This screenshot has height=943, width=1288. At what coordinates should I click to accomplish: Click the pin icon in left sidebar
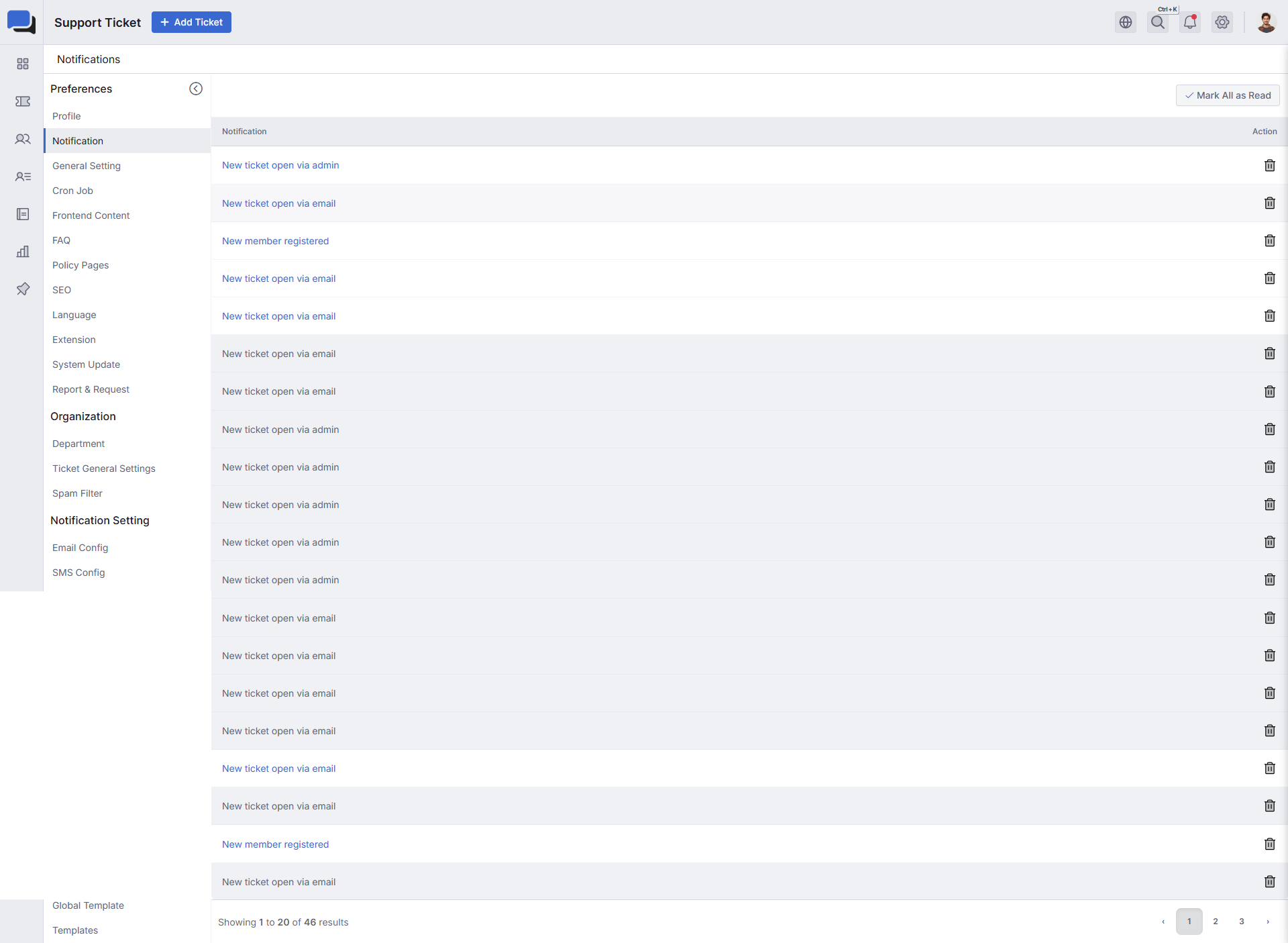click(x=23, y=289)
